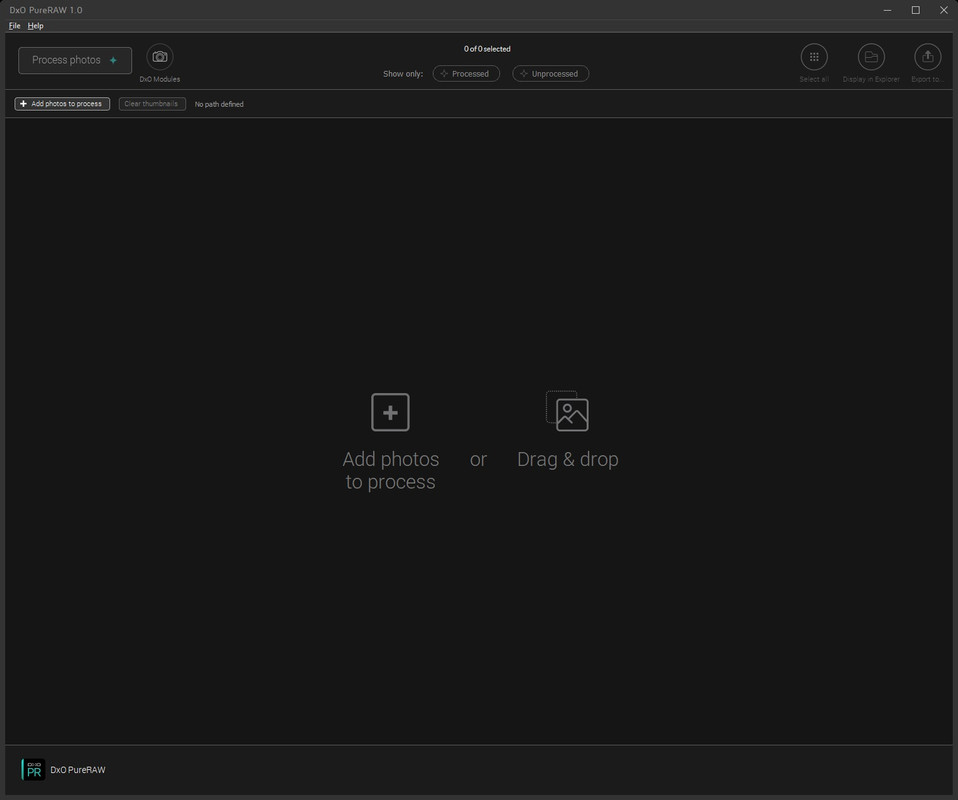Click Display in Explorer folder icon

[x=871, y=57]
